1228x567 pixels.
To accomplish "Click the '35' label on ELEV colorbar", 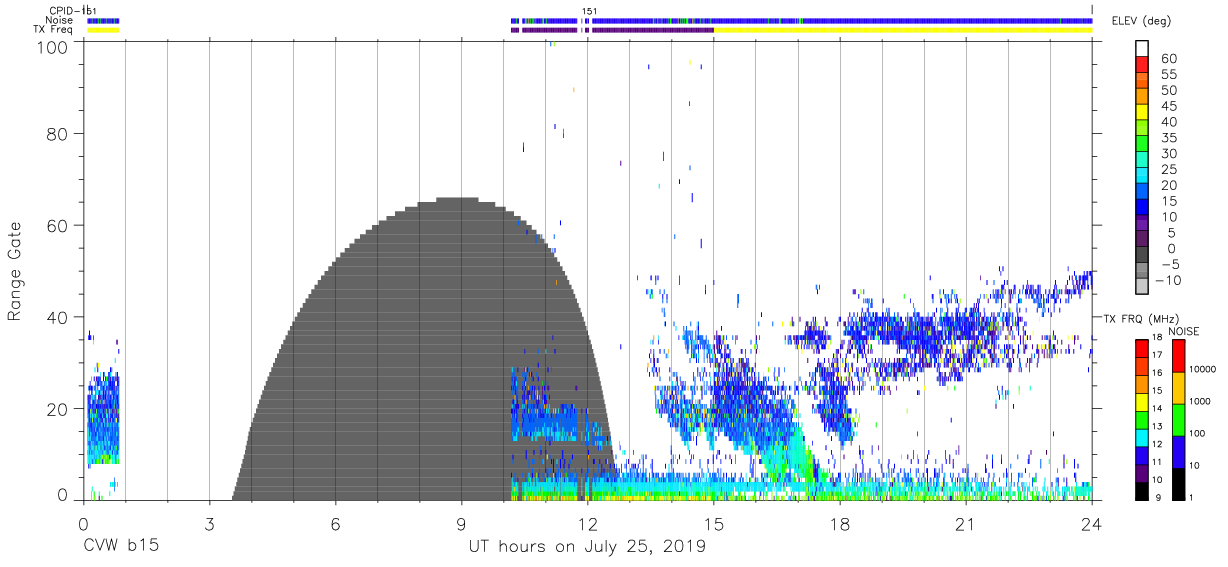I will click(1167, 138).
